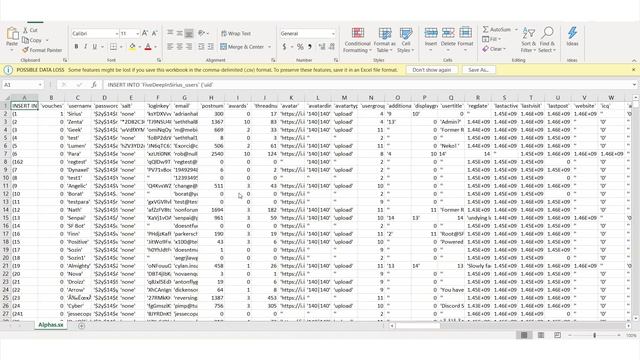The image size is (640, 360).
Task: Click Decrease Decimal icon
Action: (x=332, y=47)
